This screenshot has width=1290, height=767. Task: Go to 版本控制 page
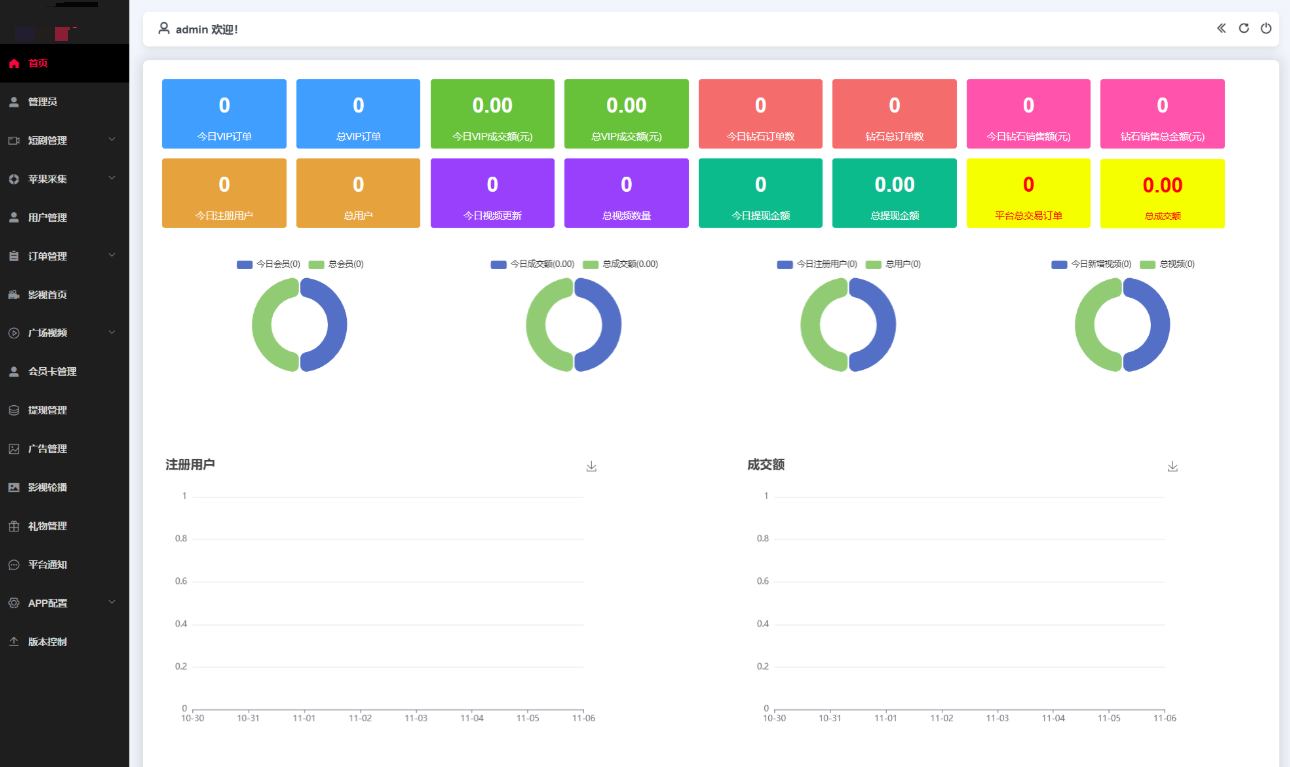coord(47,642)
